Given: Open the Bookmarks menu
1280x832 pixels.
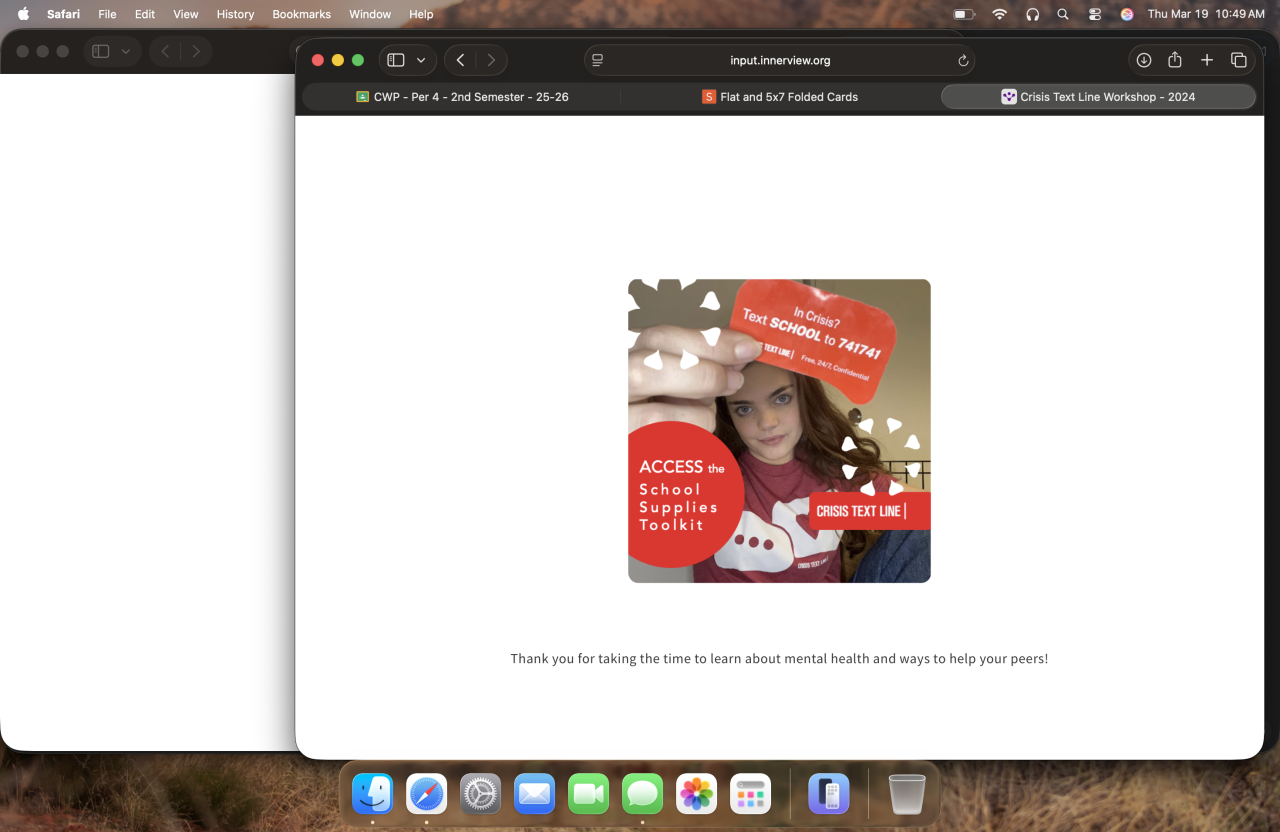Looking at the screenshot, I should [x=301, y=14].
